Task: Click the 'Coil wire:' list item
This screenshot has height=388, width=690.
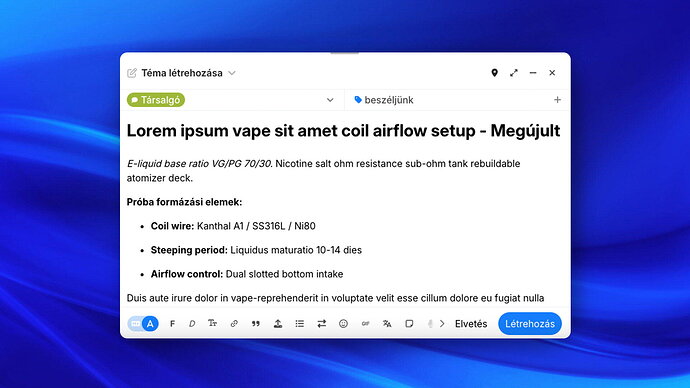Action: (x=233, y=226)
